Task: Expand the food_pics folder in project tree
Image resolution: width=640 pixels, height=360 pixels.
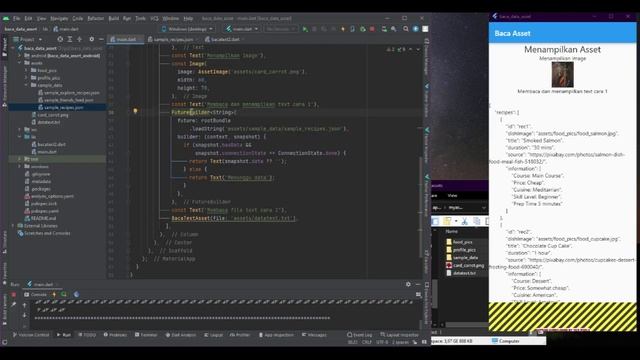Action: 27,70
